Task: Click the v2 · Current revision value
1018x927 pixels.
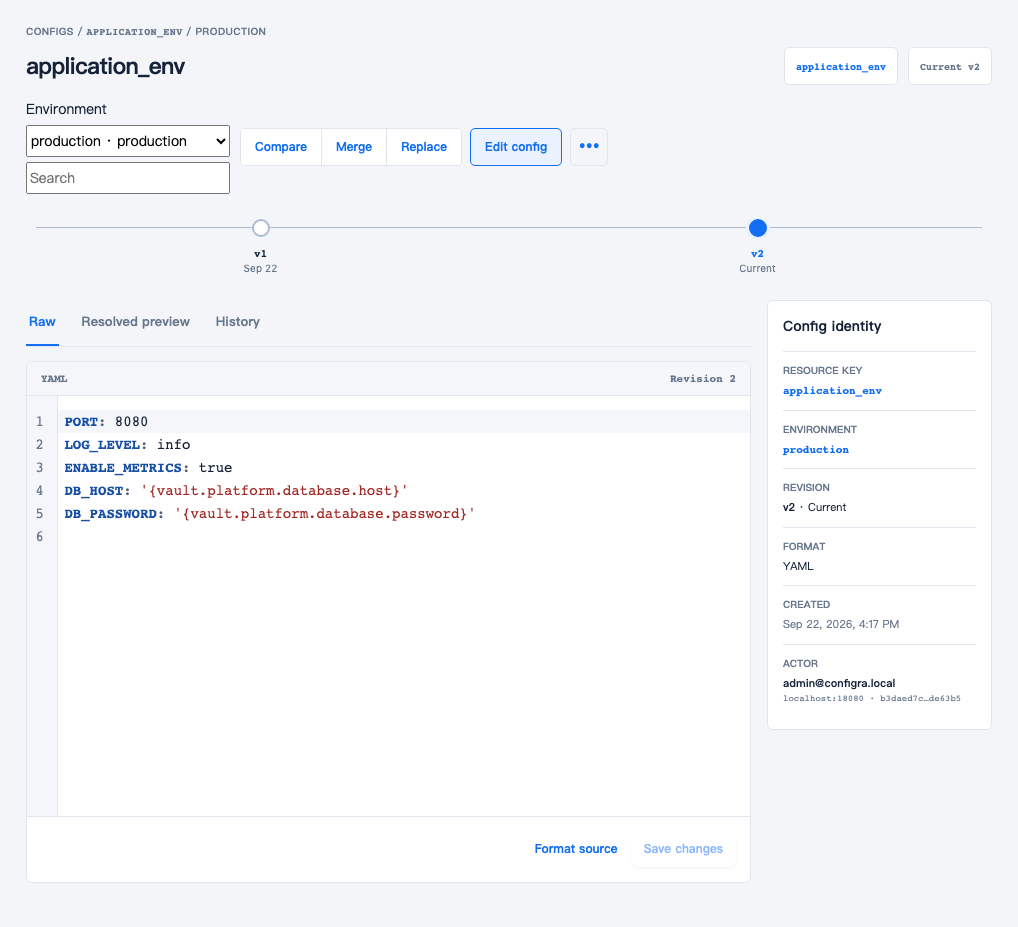Action: pyautogui.click(x=814, y=508)
